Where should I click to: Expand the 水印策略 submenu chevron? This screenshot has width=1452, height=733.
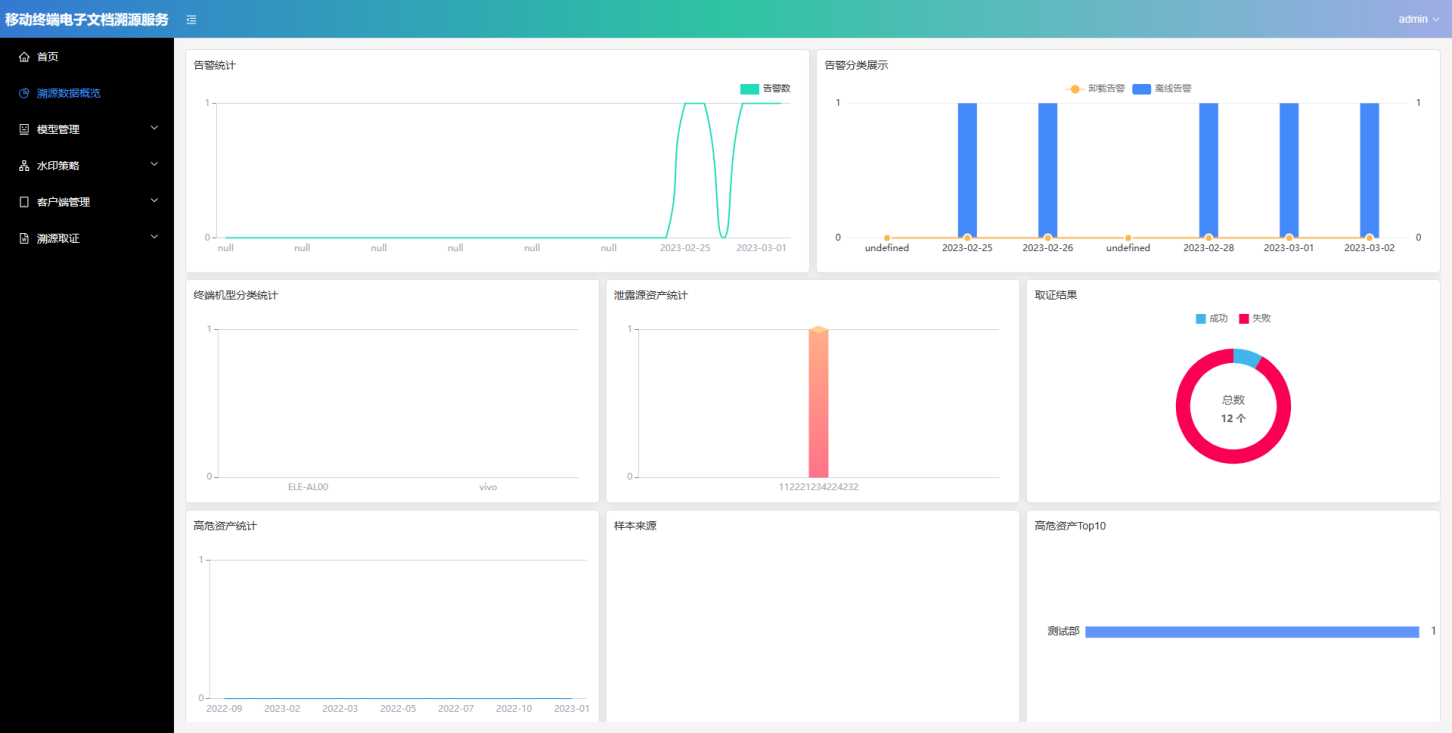(x=154, y=164)
